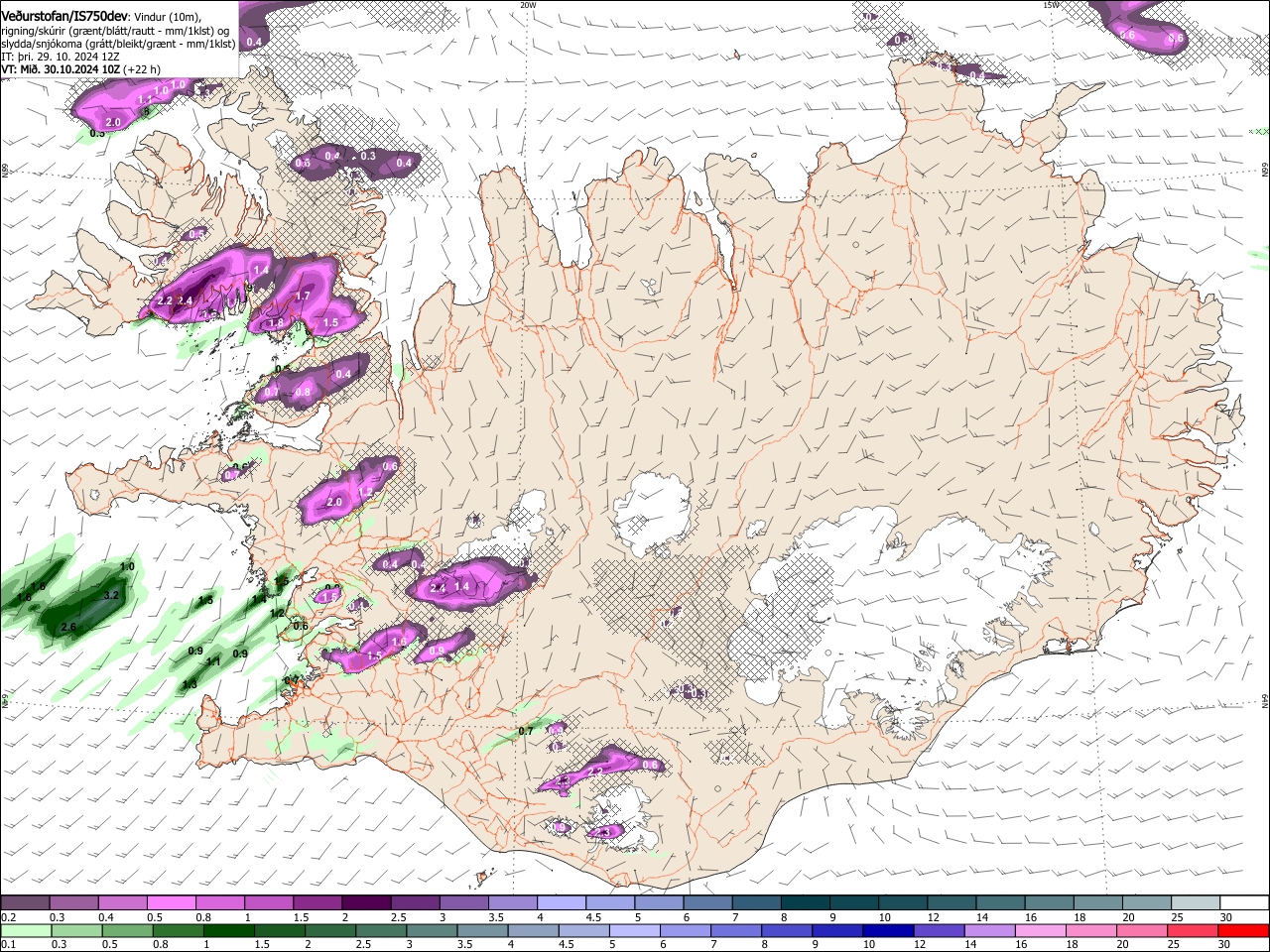Click the initial time line 'IT: þri. 29.10.2024 12Z'
Image resolution: width=1270 pixels, height=952 pixels.
[x=61, y=57]
